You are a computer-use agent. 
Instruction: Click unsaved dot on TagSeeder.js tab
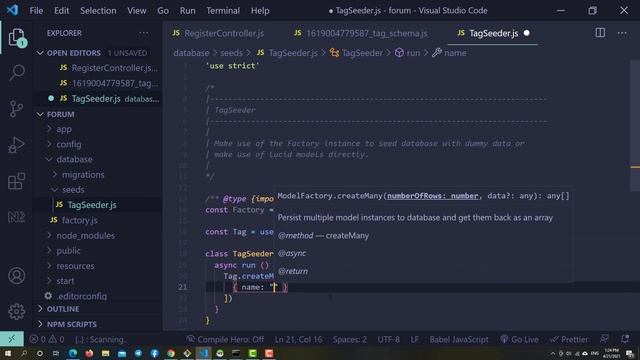(x=527, y=33)
